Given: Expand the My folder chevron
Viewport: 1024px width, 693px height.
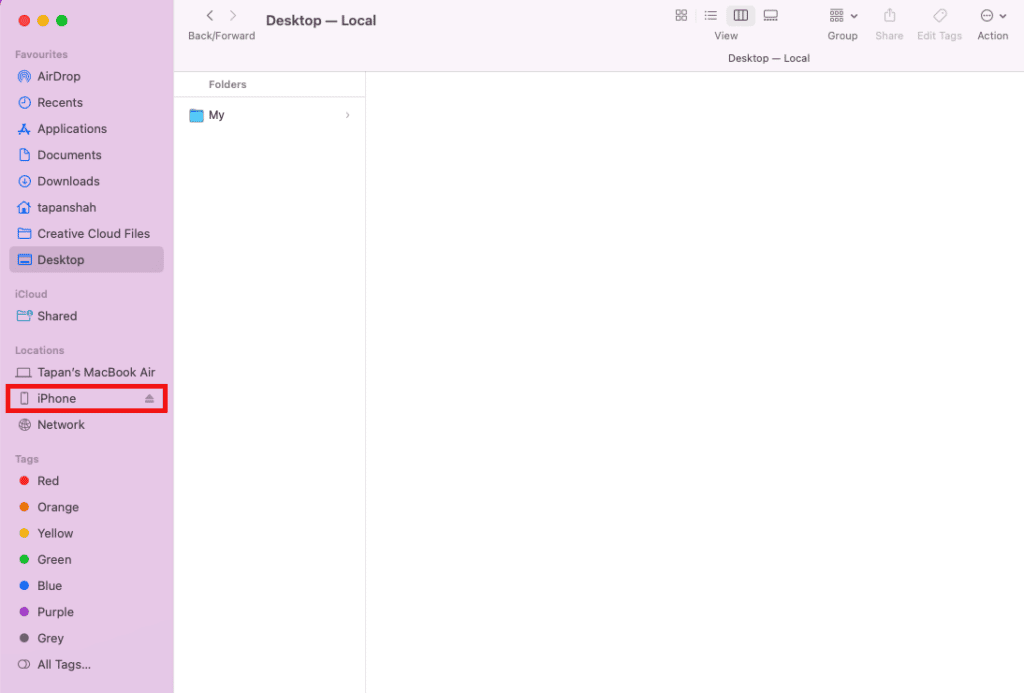Looking at the screenshot, I should [x=347, y=115].
